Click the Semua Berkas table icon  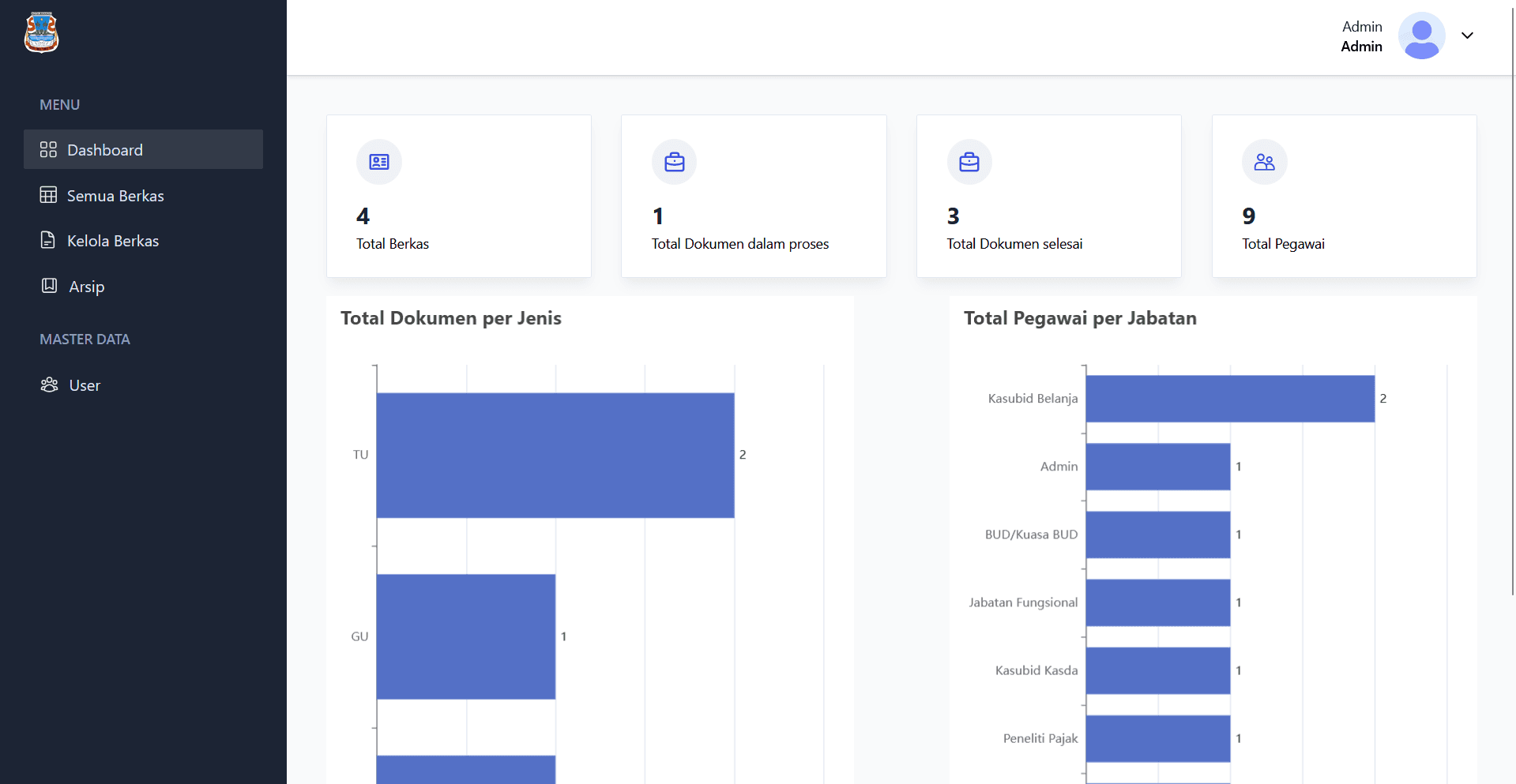coord(48,195)
